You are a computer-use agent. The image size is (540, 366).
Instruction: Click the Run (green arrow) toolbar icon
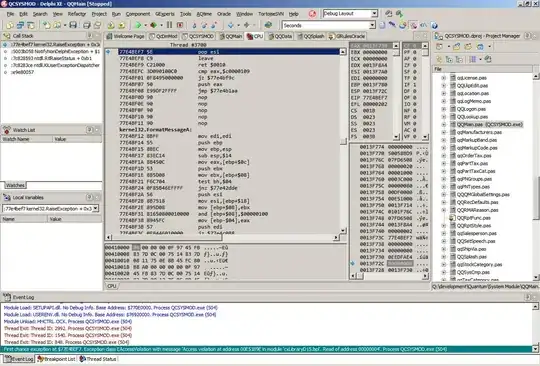pos(138,25)
